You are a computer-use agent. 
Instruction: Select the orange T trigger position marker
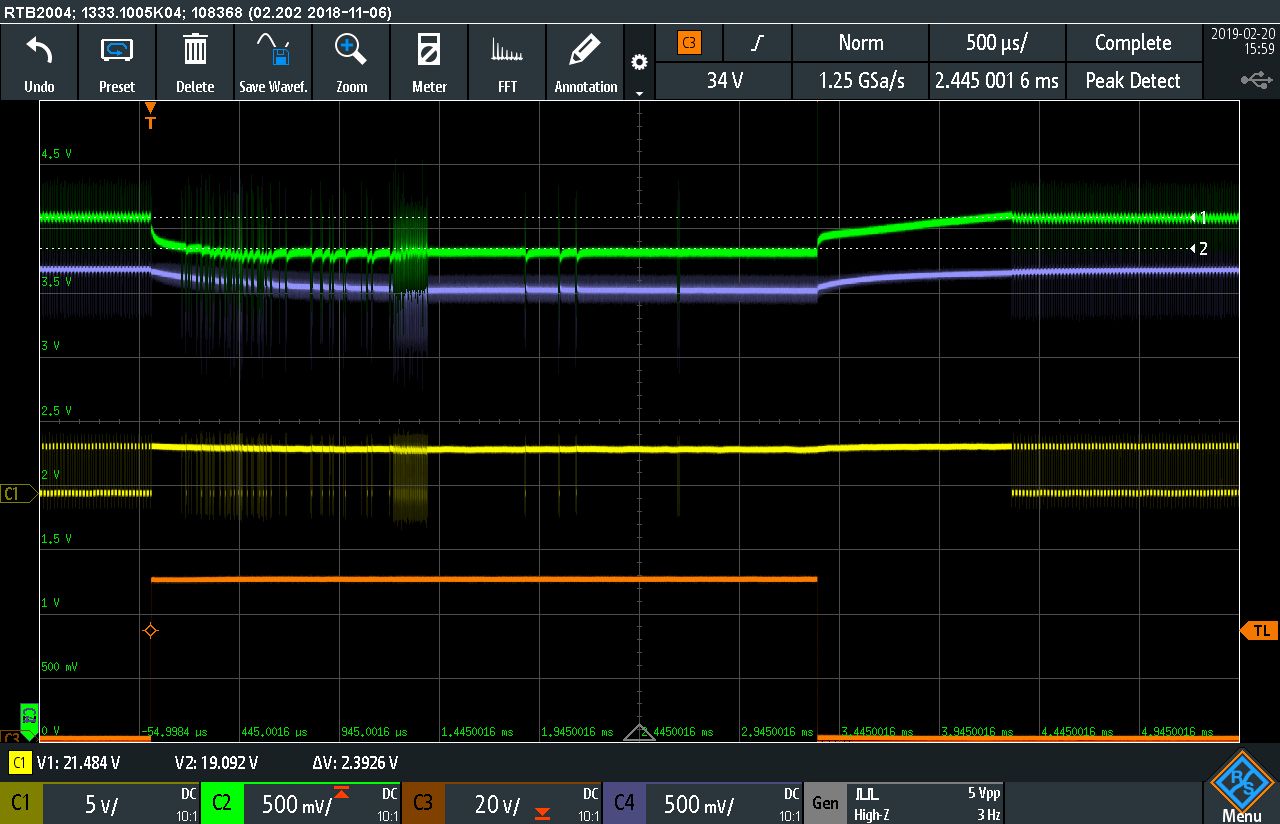150,116
